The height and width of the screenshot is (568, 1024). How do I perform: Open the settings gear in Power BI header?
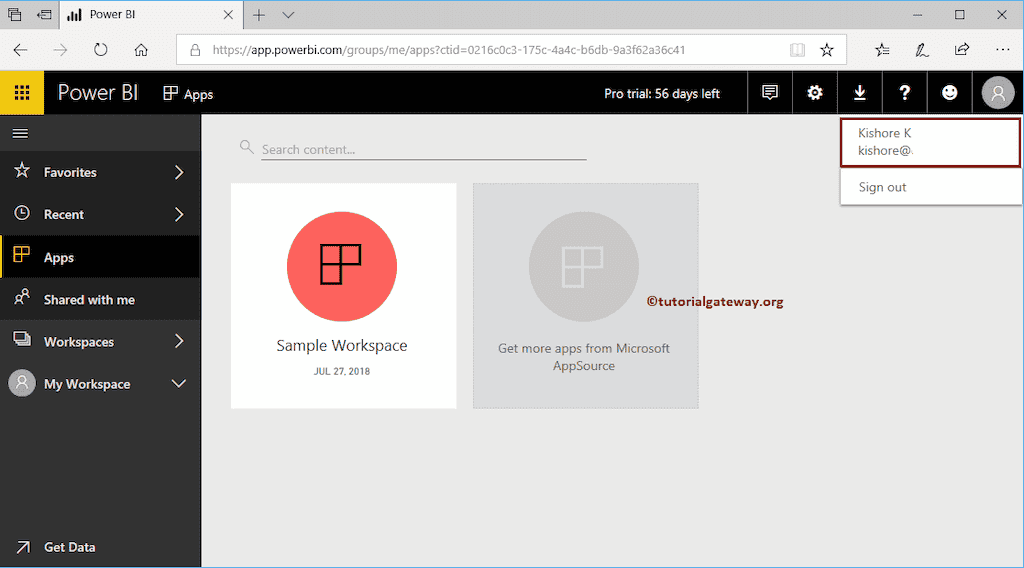coord(814,93)
